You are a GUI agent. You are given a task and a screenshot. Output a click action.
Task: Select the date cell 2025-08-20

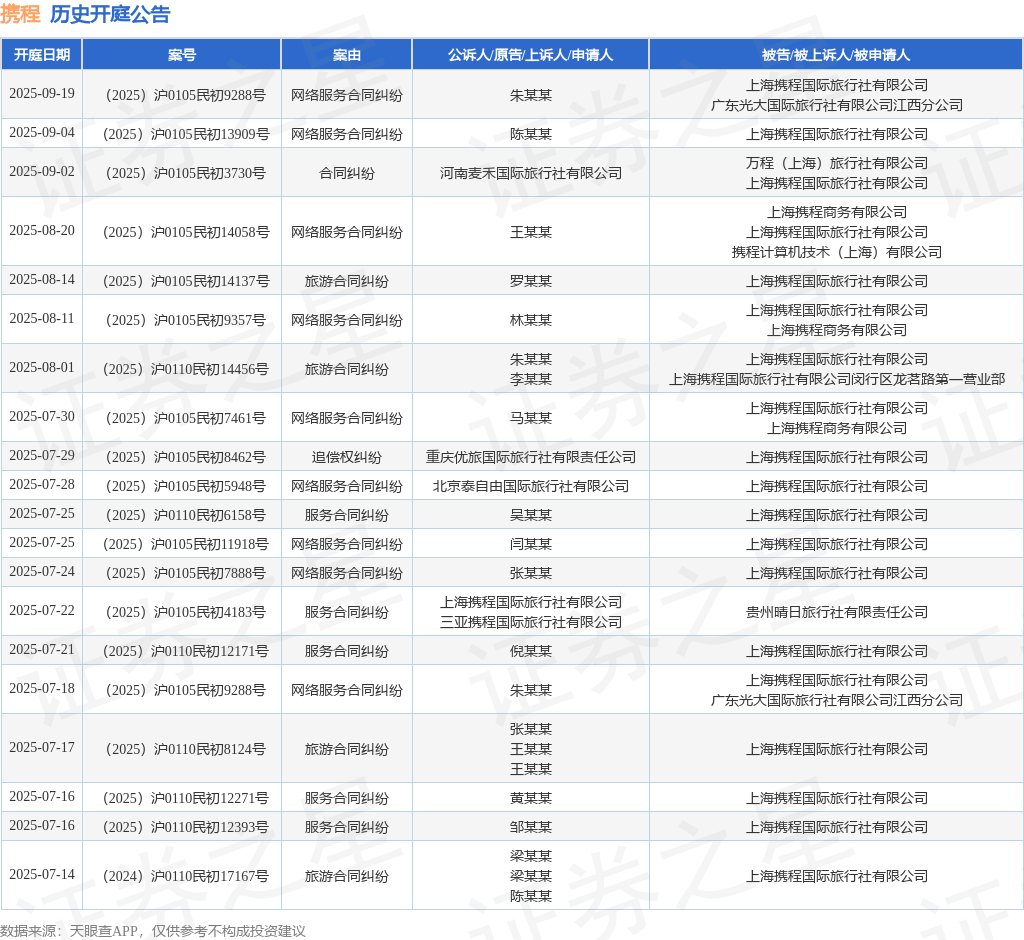(42, 231)
